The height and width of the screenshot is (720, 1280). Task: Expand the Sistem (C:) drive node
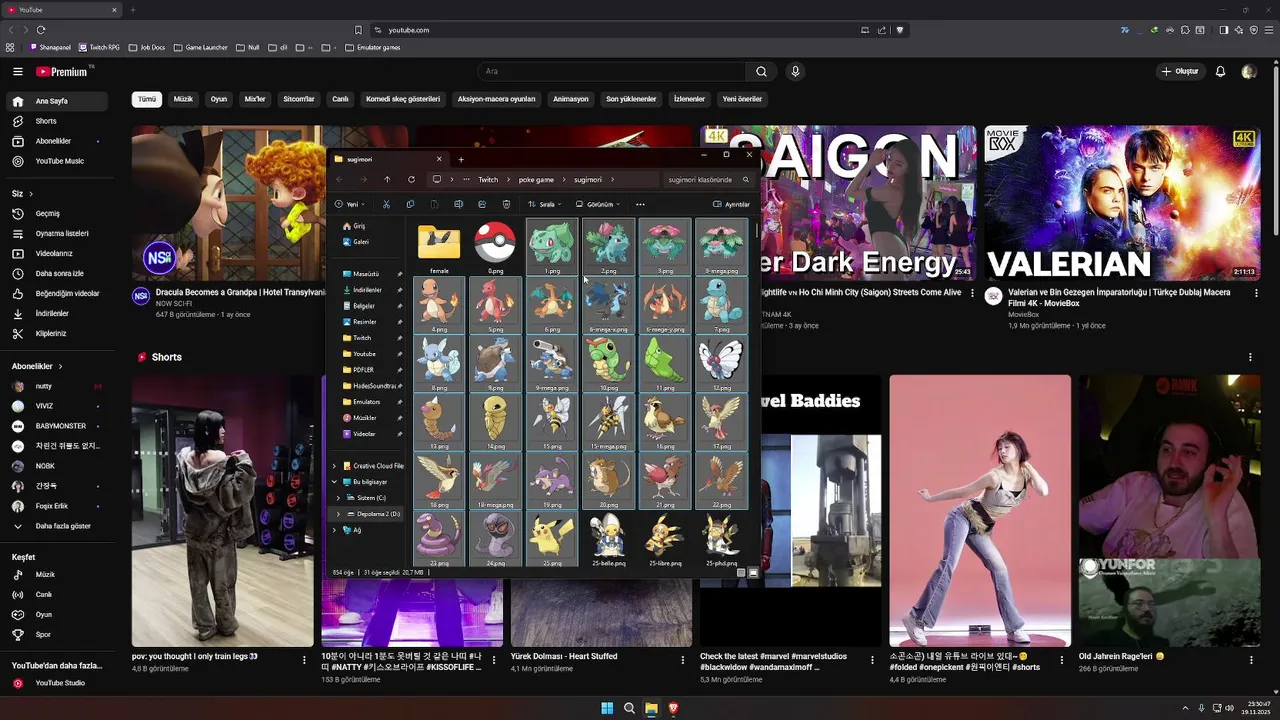pos(339,498)
